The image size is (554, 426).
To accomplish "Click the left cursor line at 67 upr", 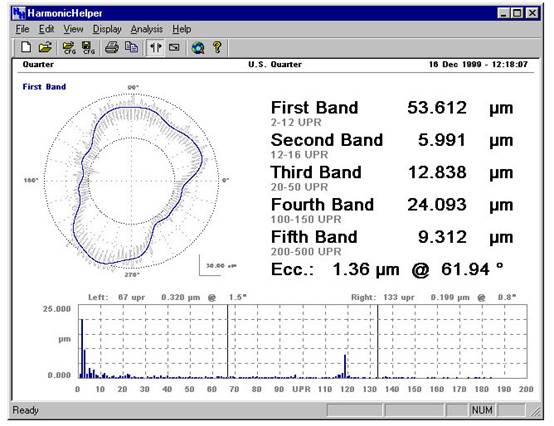I will 228,341.
